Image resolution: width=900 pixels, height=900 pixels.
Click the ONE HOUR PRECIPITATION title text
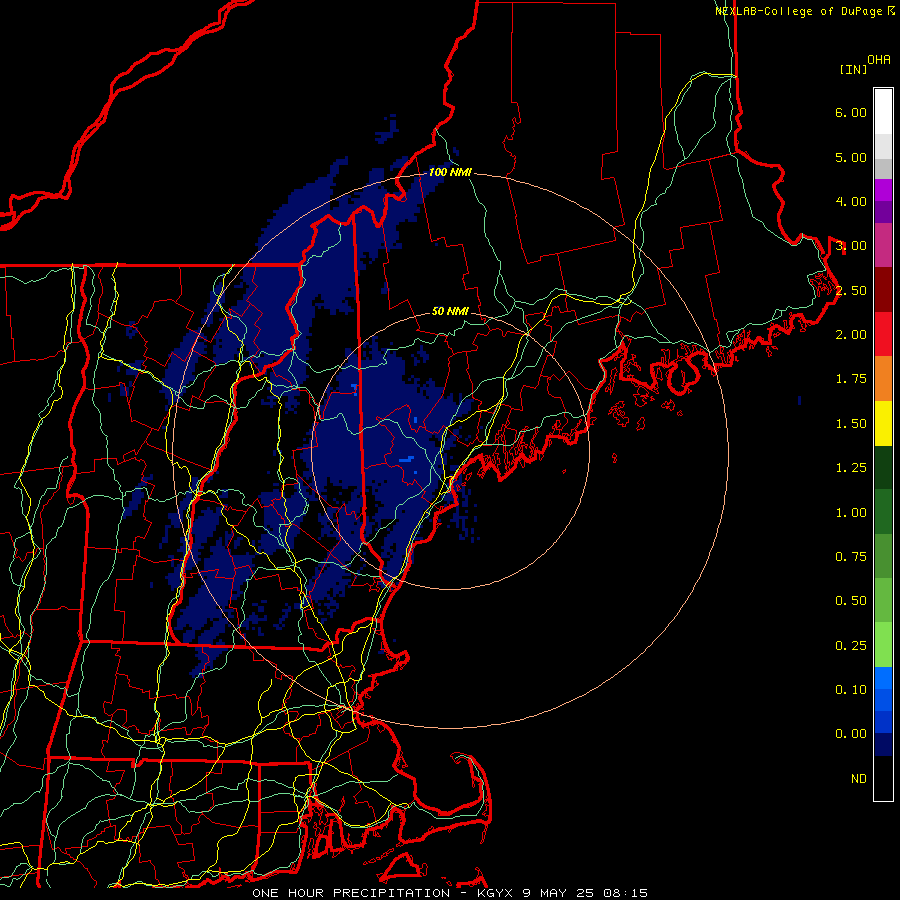351,893
